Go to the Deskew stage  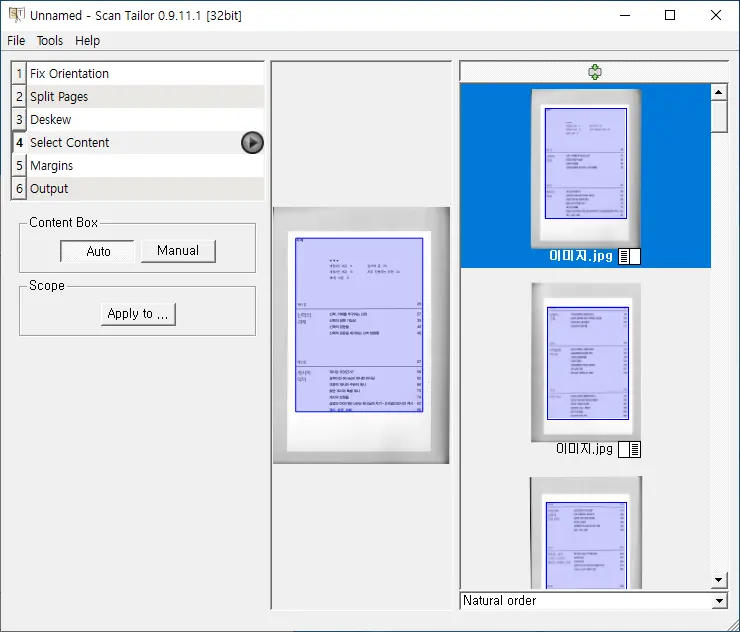51,120
